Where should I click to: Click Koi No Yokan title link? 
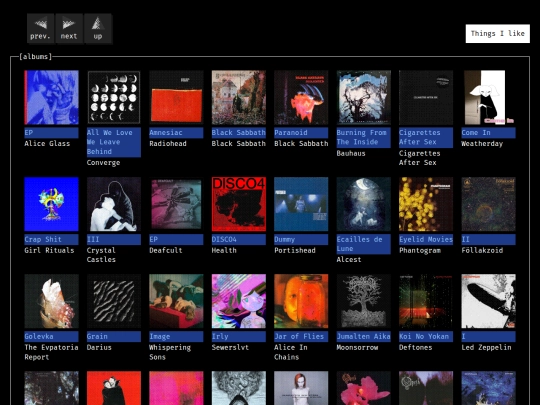coord(426,336)
